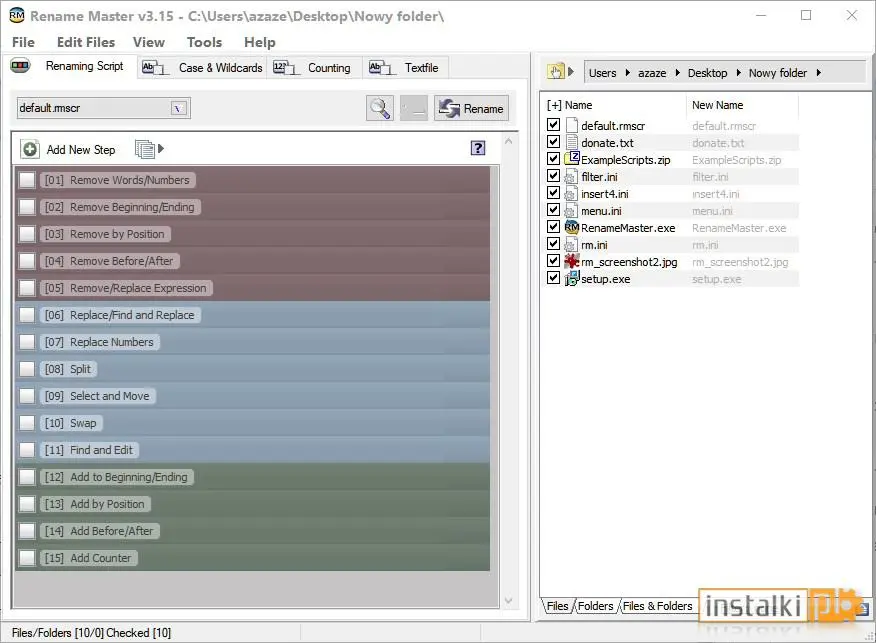Screen dimensions: 876x643
Task: Open the View menu
Action: pyautogui.click(x=149, y=42)
